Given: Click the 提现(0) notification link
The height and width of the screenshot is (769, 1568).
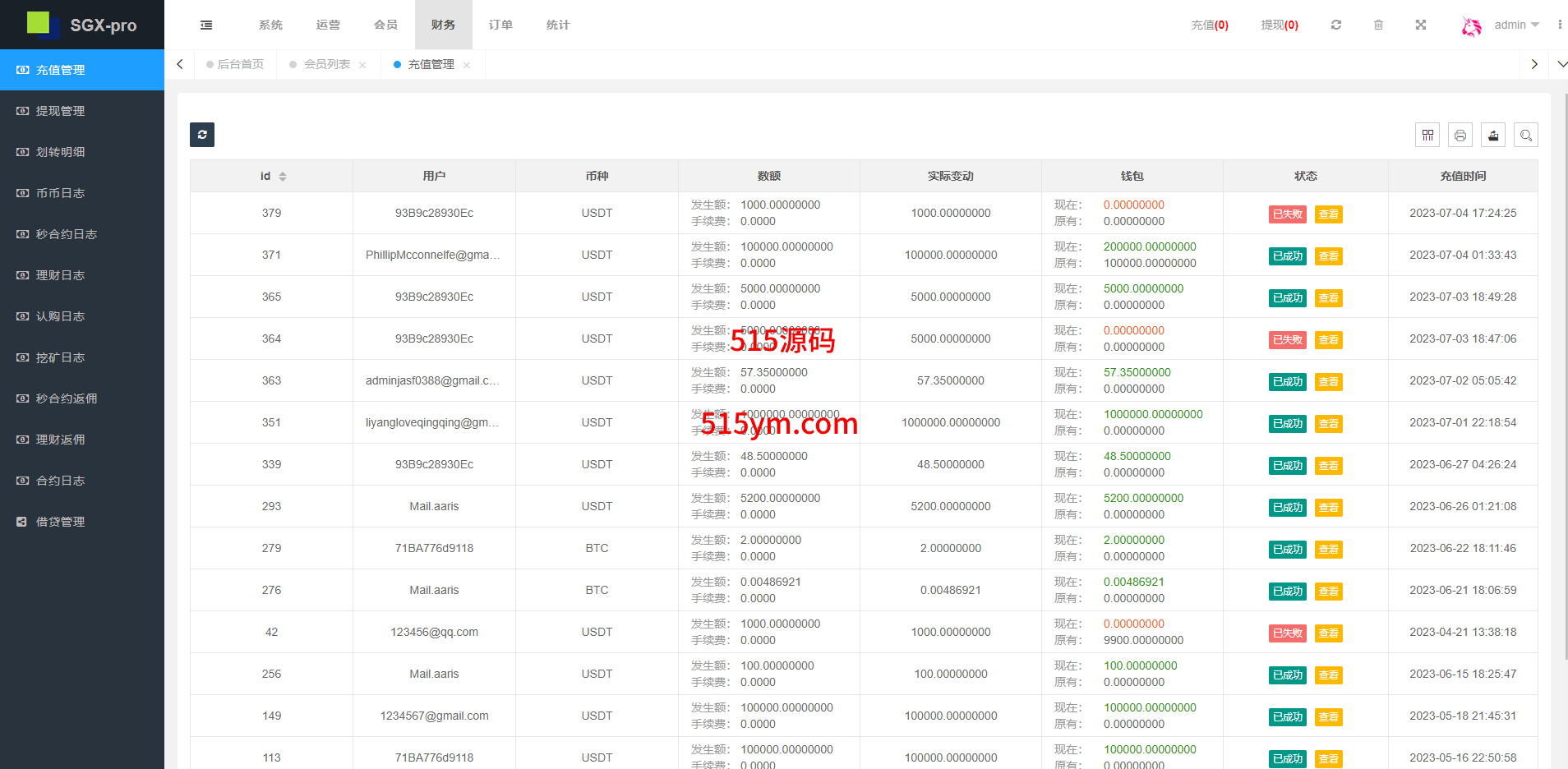Looking at the screenshot, I should click(x=1280, y=25).
